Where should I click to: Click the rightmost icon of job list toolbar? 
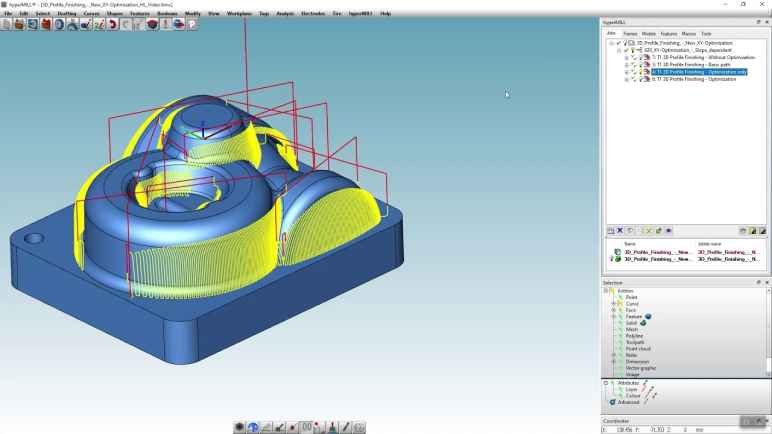coord(762,231)
